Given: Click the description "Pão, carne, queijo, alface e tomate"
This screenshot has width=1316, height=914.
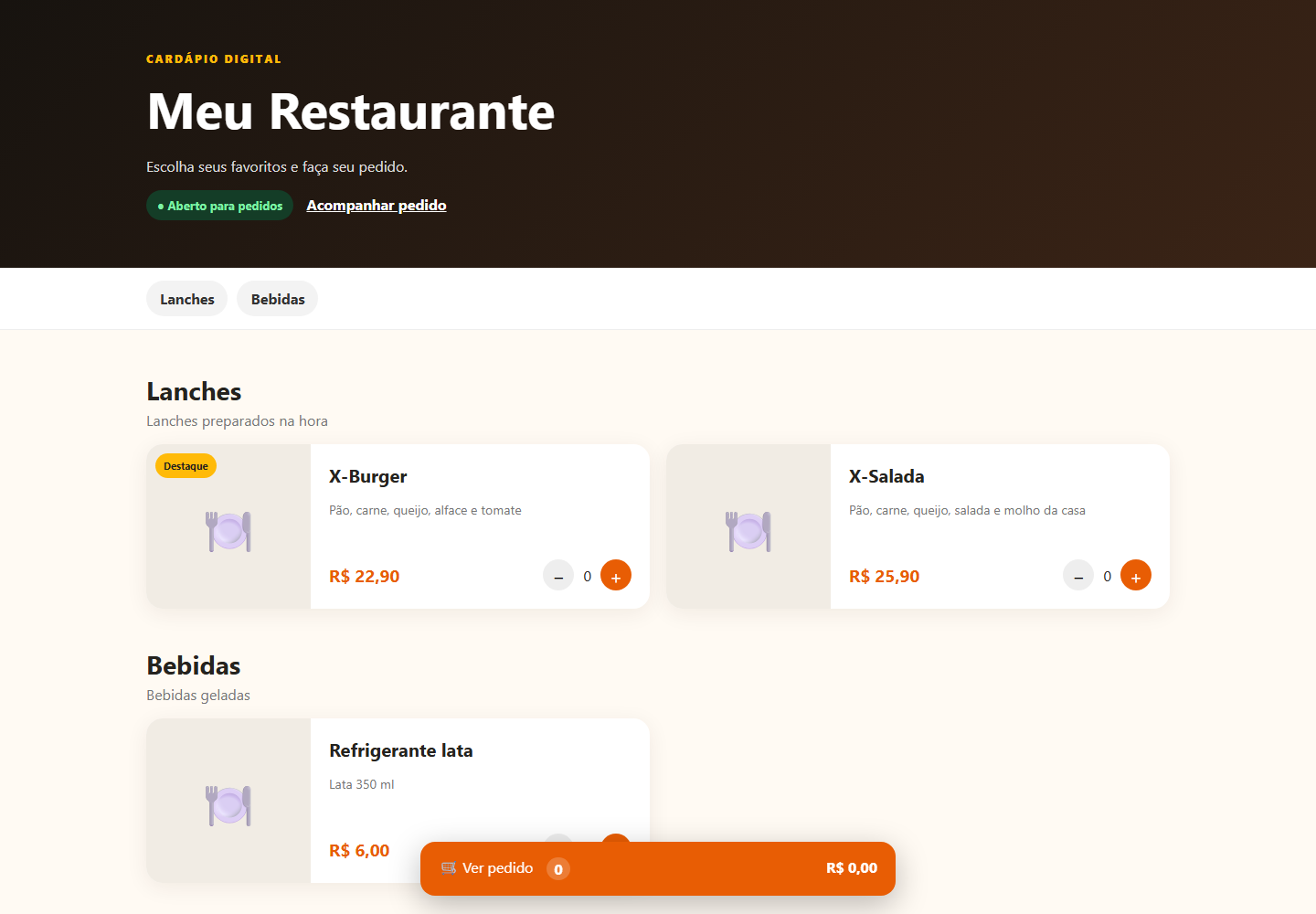Looking at the screenshot, I should click(425, 510).
